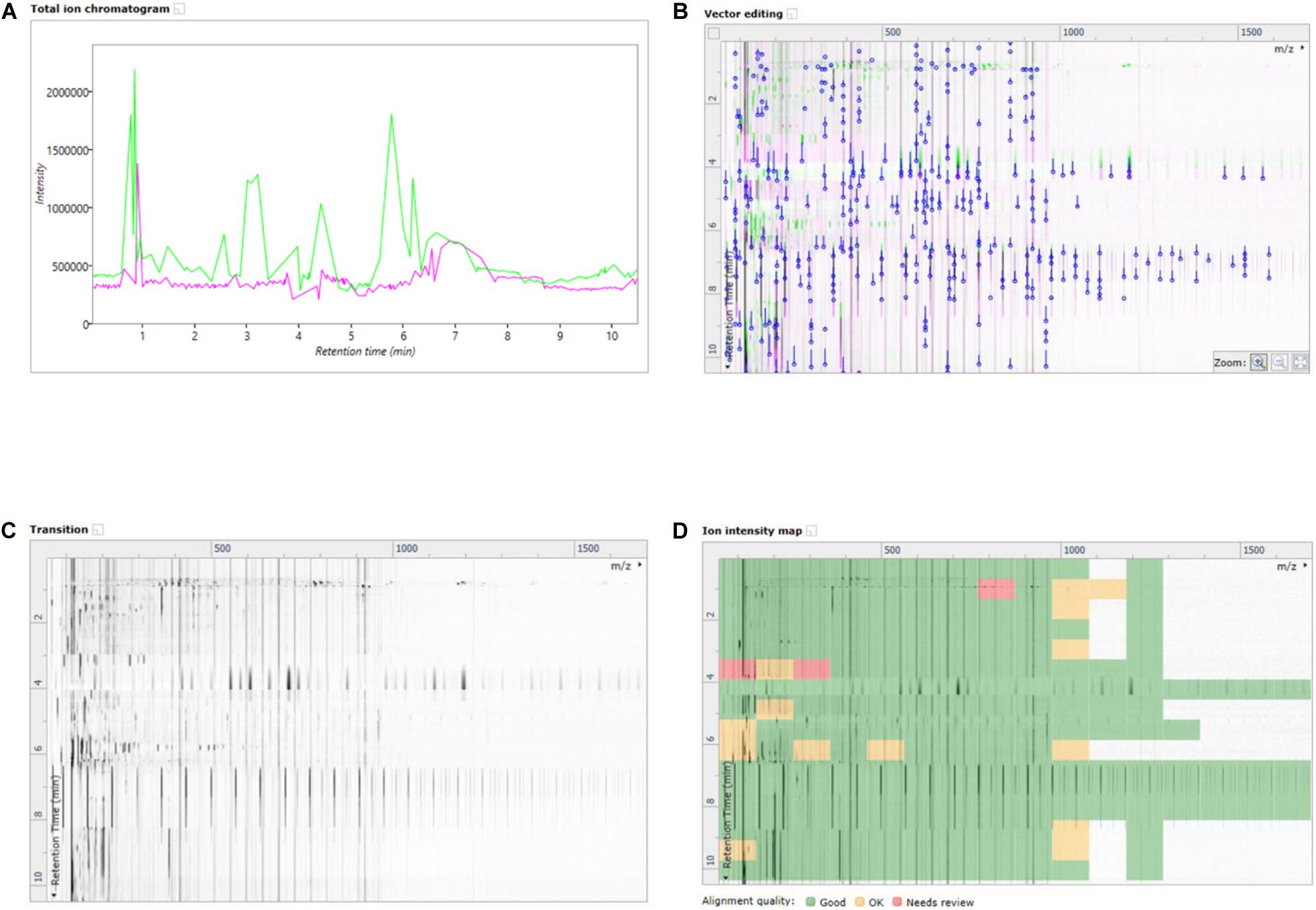The width and height of the screenshot is (1316, 910).
Task: Pop out the Transition panel
Action: (98, 530)
